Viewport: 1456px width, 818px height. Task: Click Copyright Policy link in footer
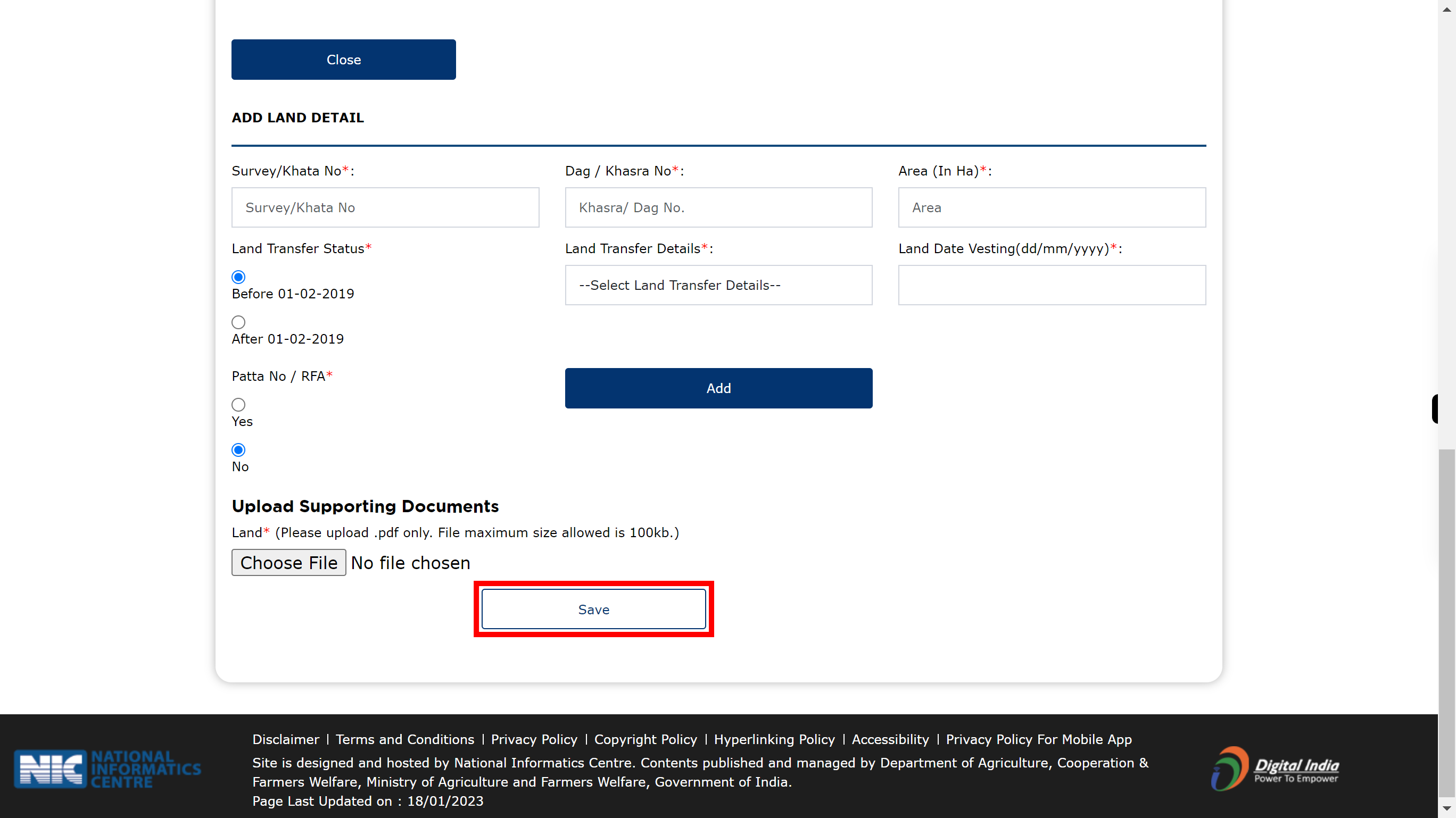(646, 739)
